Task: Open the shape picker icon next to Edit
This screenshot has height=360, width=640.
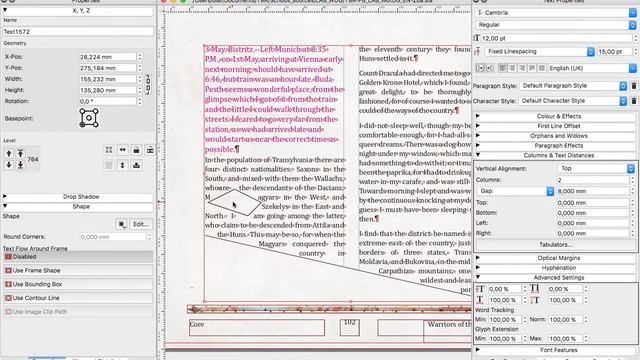Action: coord(121,224)
